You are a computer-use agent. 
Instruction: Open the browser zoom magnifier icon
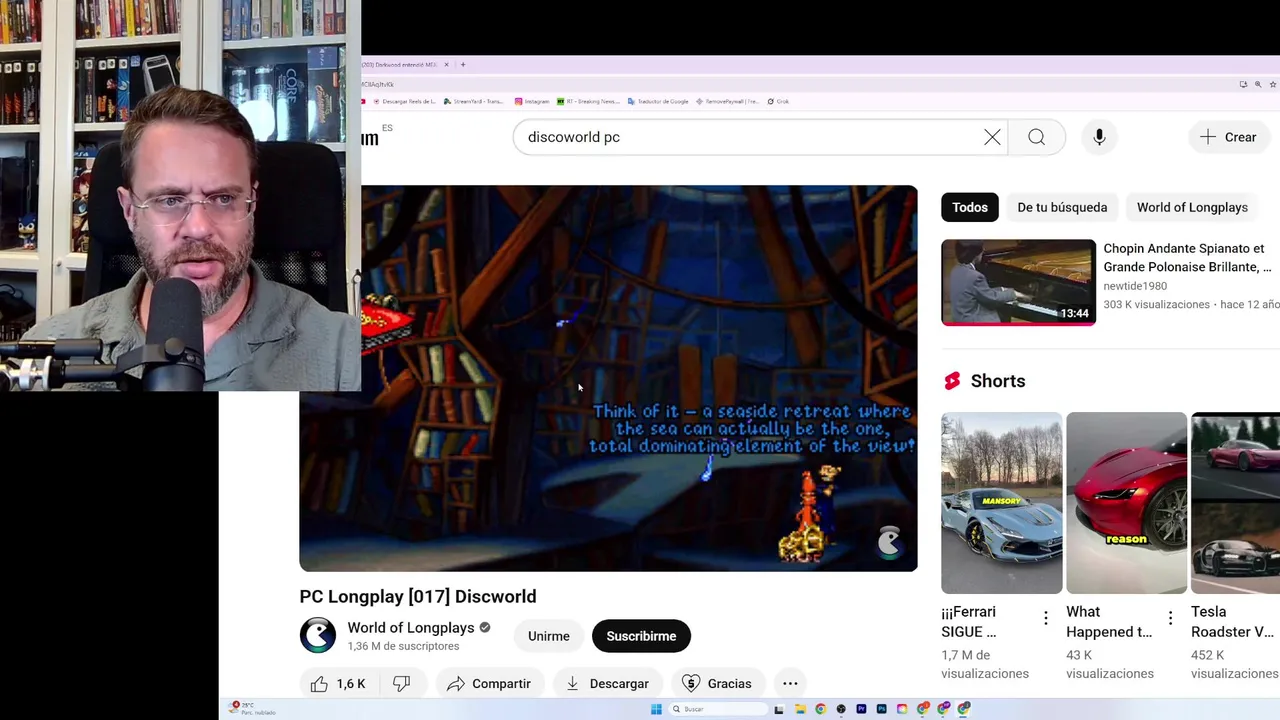point(1258,84)
